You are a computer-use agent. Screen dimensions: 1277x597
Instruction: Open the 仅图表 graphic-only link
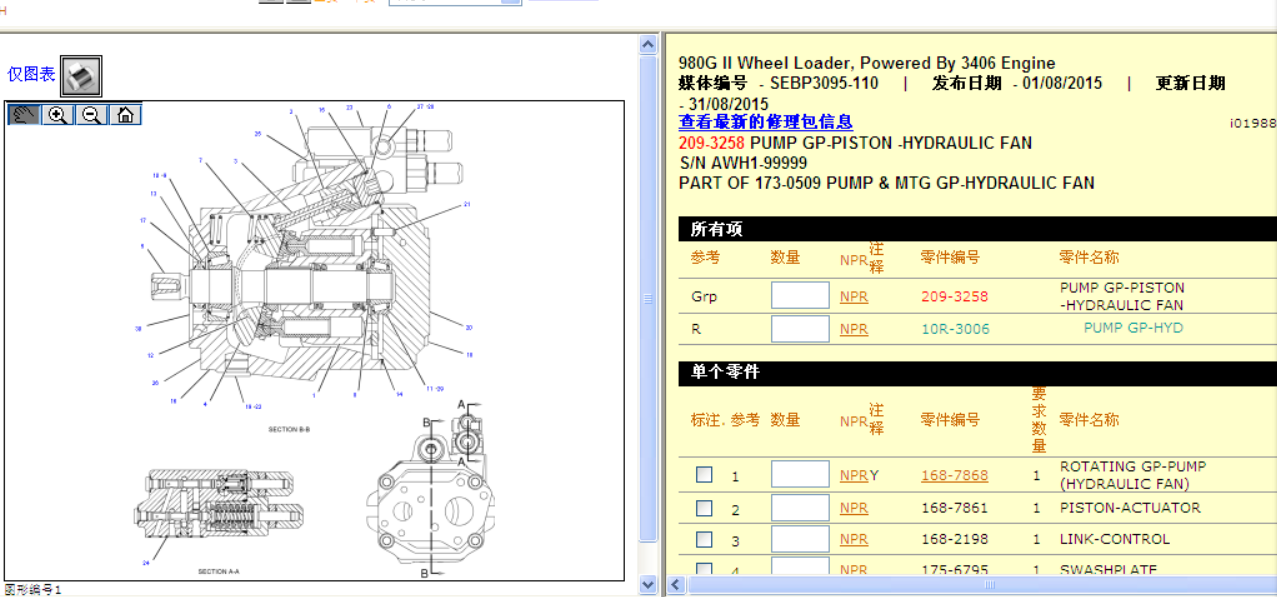point(31,74)
